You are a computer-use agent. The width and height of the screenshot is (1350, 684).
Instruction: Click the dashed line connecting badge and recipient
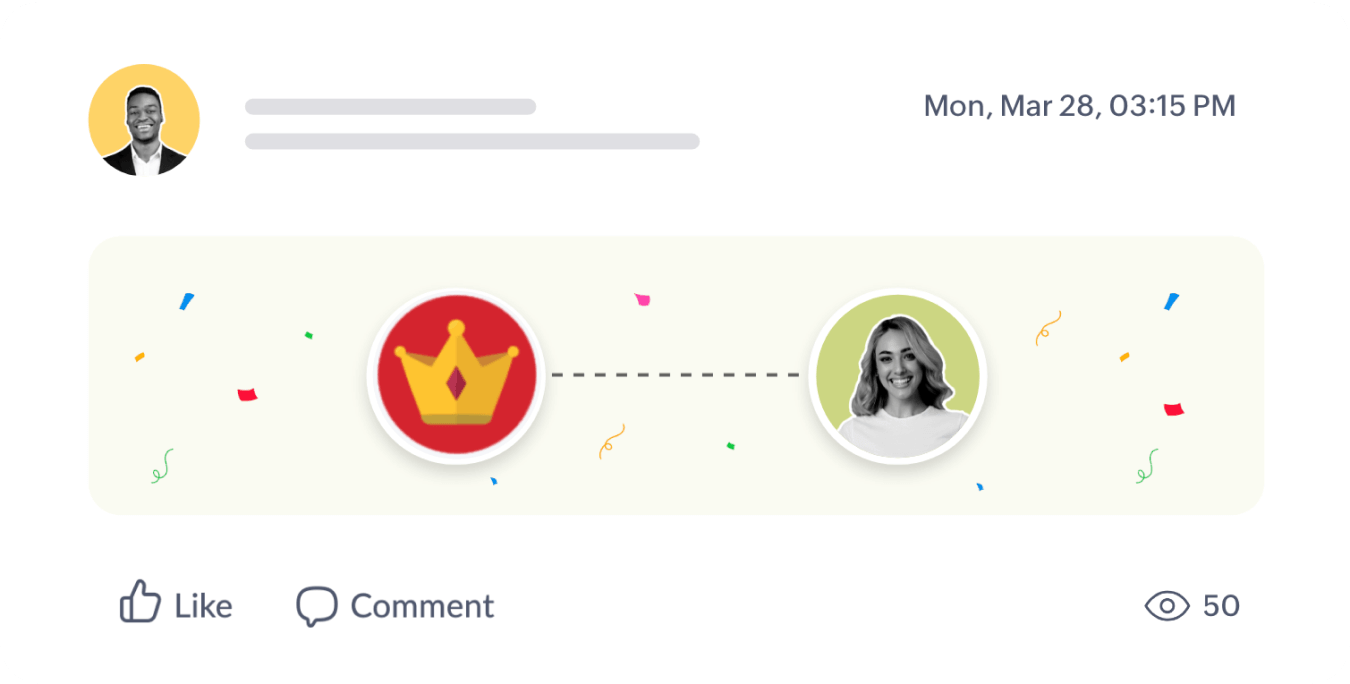[675, 375]
